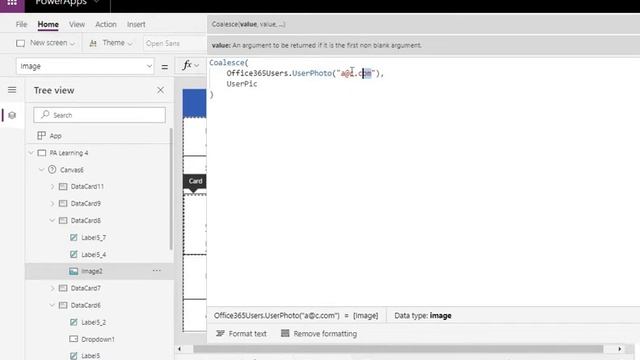
Task: Click the horizontal scrollbar left arrow
Action: coord(179,349)
